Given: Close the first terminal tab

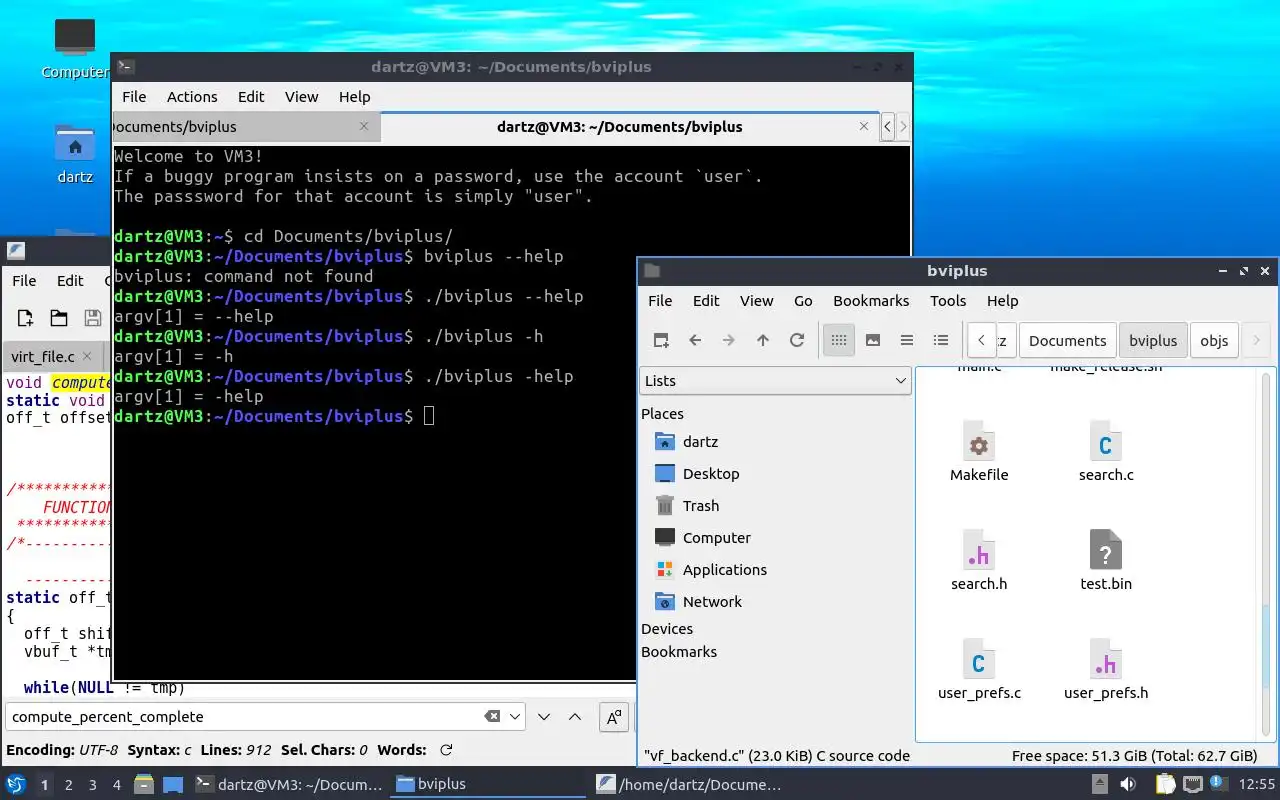Looking at the screenshot, I should point(364,126).
